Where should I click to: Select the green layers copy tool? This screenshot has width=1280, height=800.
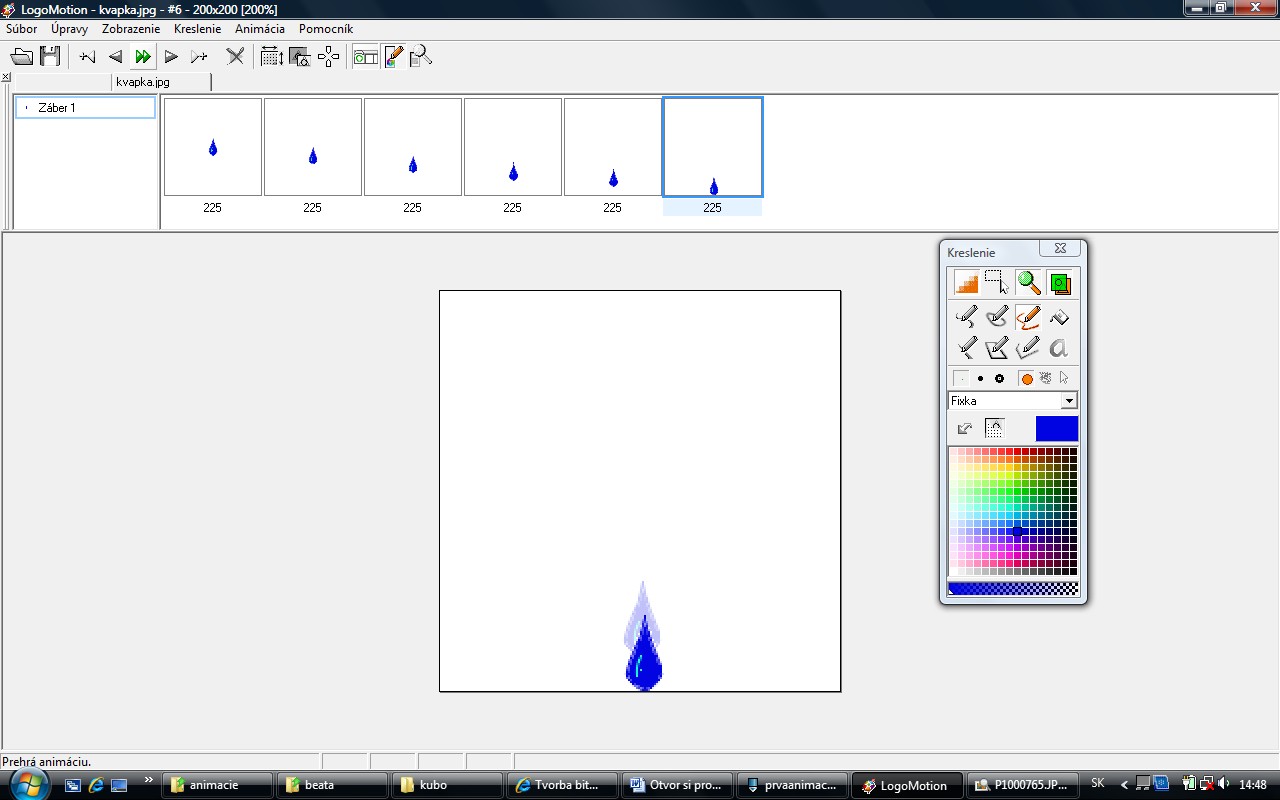[1059, 284]
